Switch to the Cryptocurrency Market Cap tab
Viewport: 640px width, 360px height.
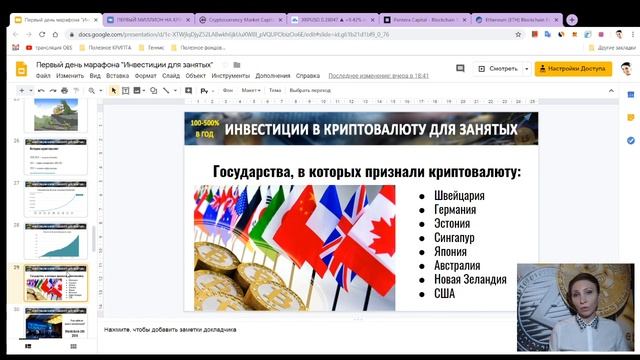pyautogui.click(x=241, y=20)
